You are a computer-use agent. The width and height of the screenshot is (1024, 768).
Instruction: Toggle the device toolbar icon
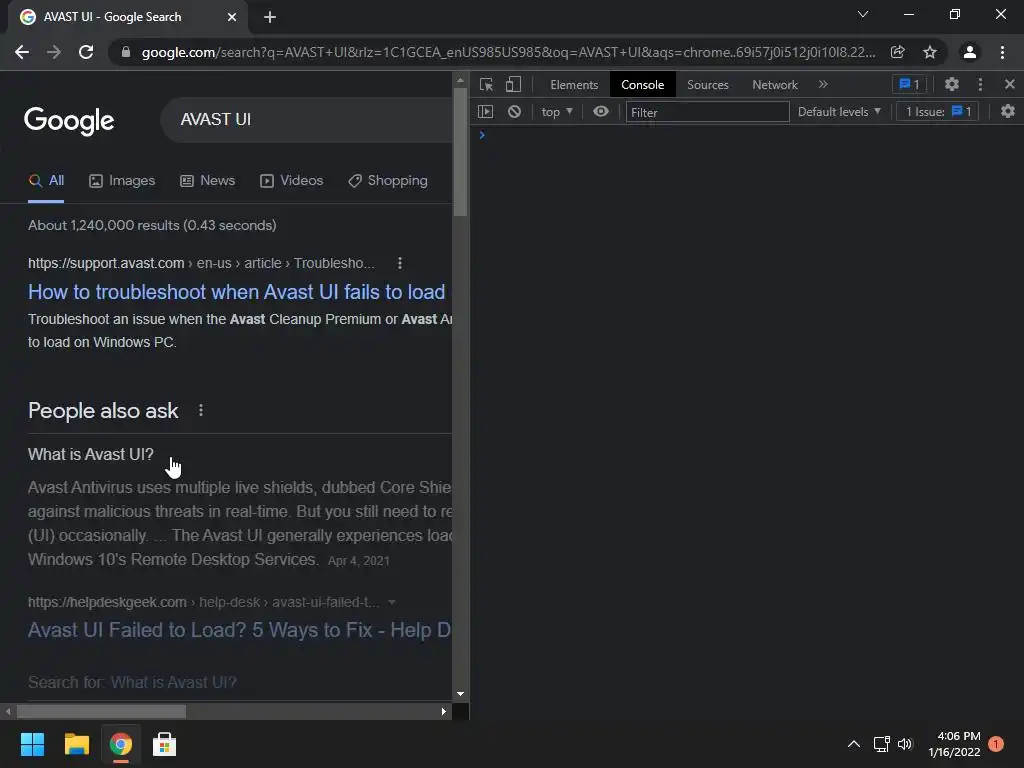click(513, 84)
